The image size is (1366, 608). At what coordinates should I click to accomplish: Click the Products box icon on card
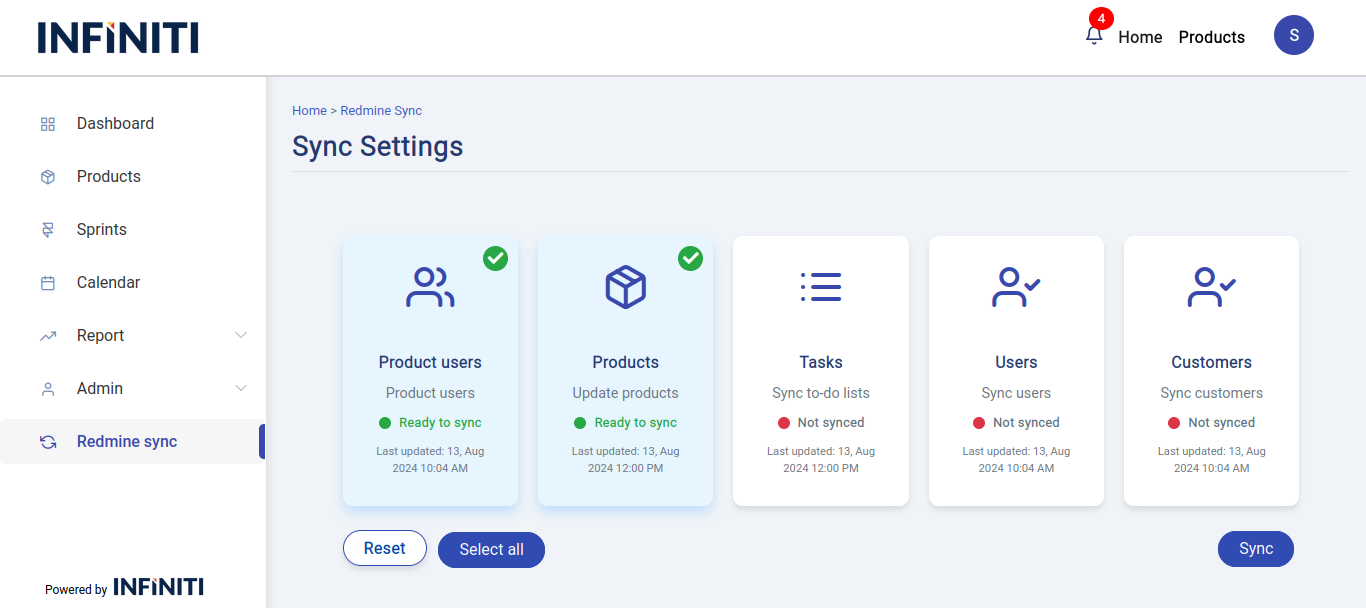625,287
